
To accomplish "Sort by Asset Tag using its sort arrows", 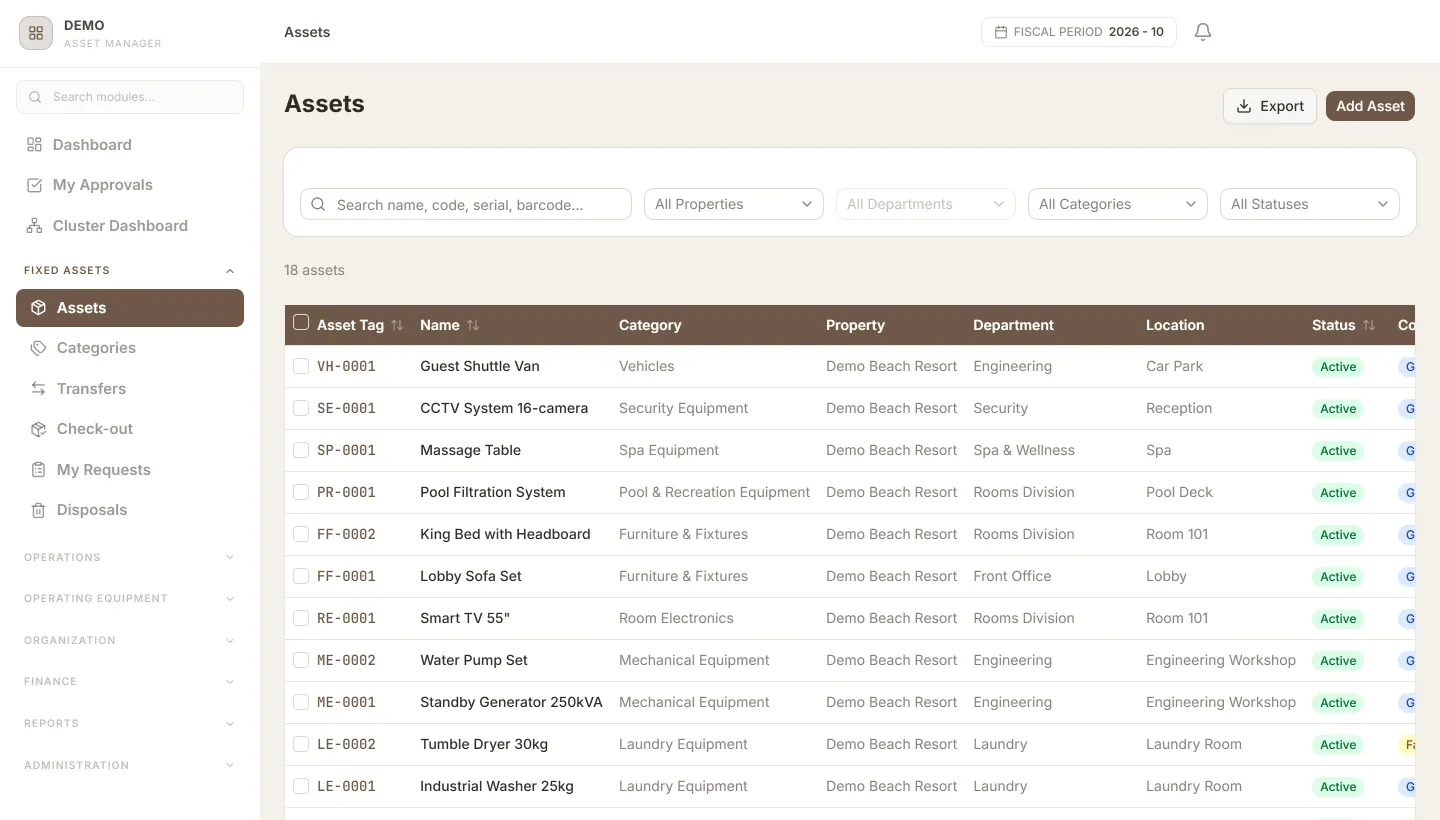I will pos(397,325).
